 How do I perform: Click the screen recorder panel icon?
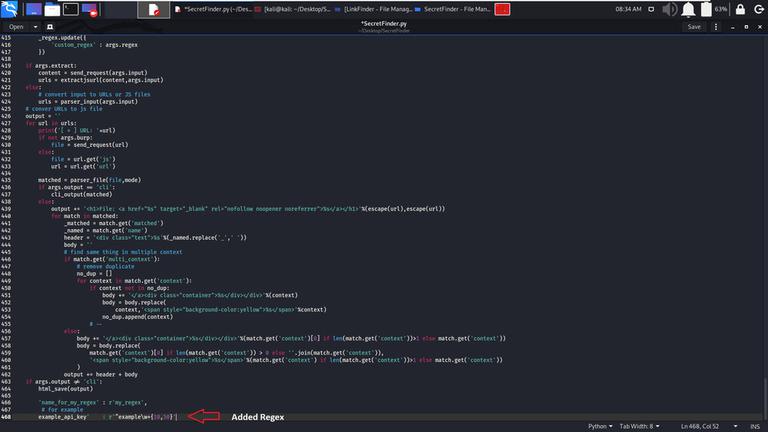click(x=90, y=9)
